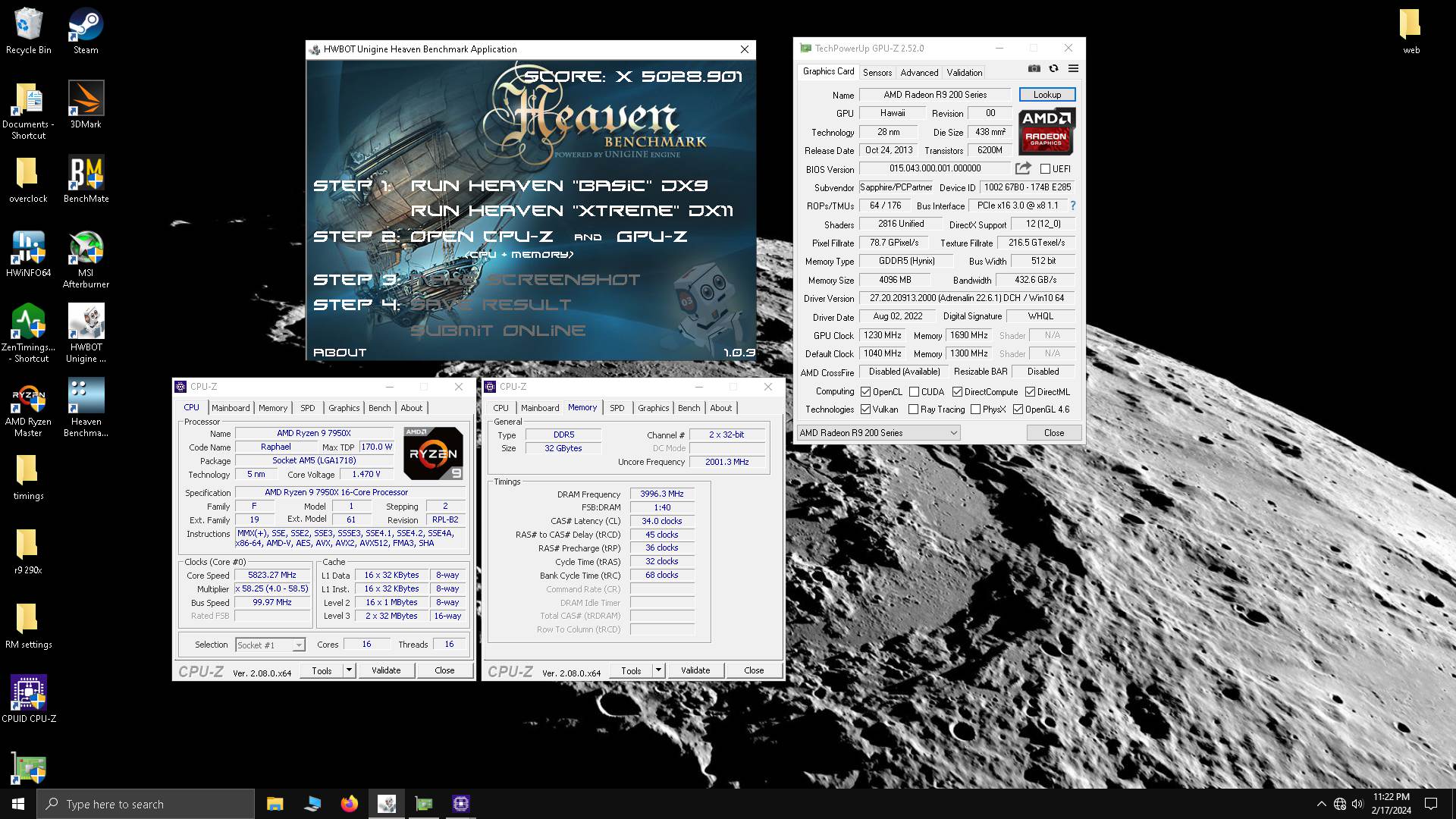Viewport: 1456px width, 819px height.
Task: Toggle the OpenGL 4.6 checkbox
Action: pyautogui.click(x=1018, y=409)
